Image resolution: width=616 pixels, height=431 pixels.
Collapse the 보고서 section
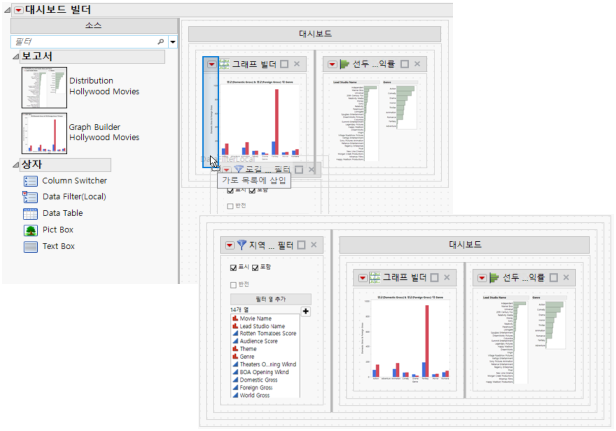[x=15, y=57]
